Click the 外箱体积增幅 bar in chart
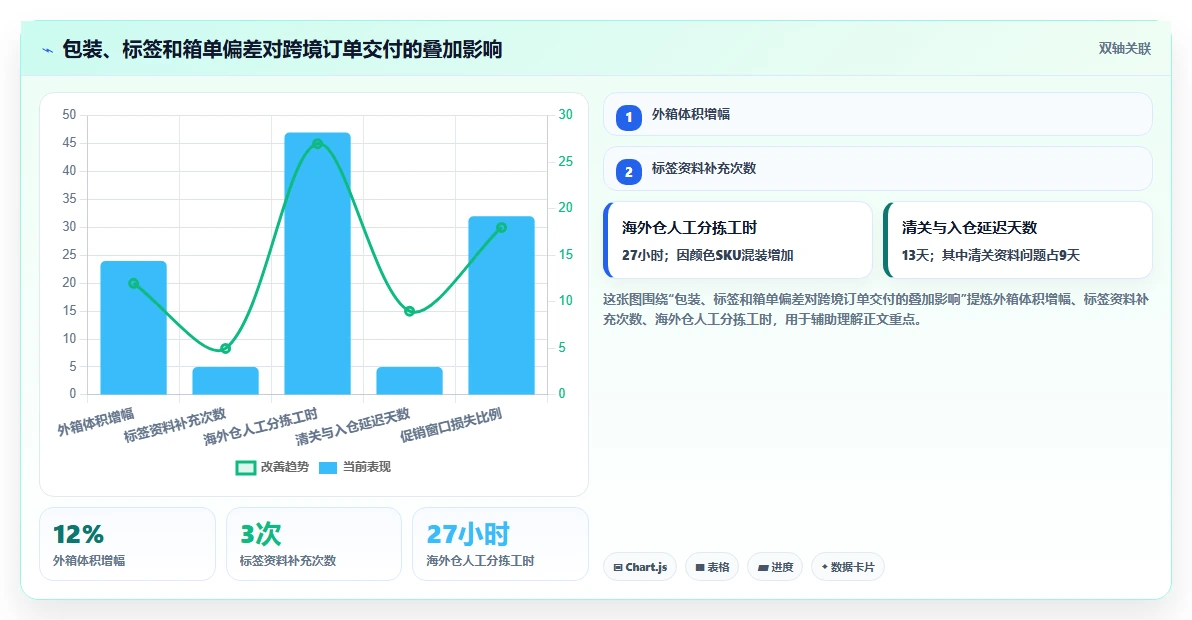Viewport: 1192px width, 620px height. coord(134,327)
